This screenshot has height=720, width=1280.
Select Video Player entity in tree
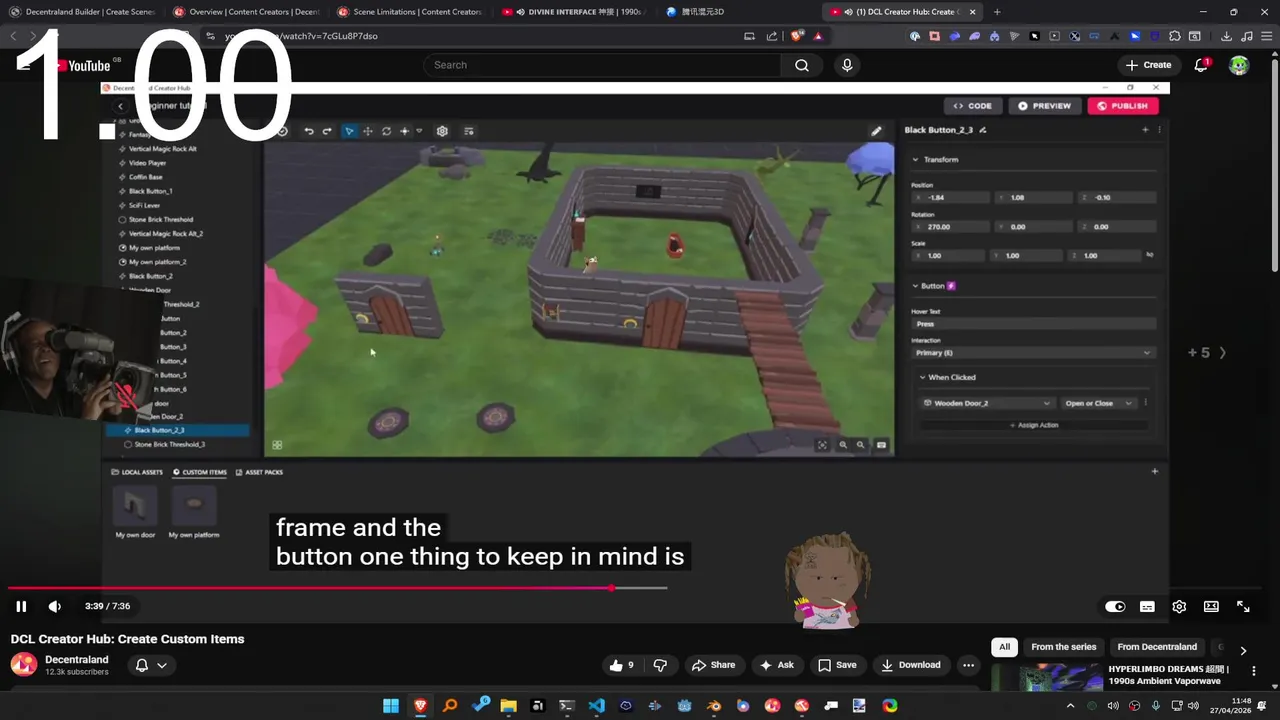(x=147, y=163)
